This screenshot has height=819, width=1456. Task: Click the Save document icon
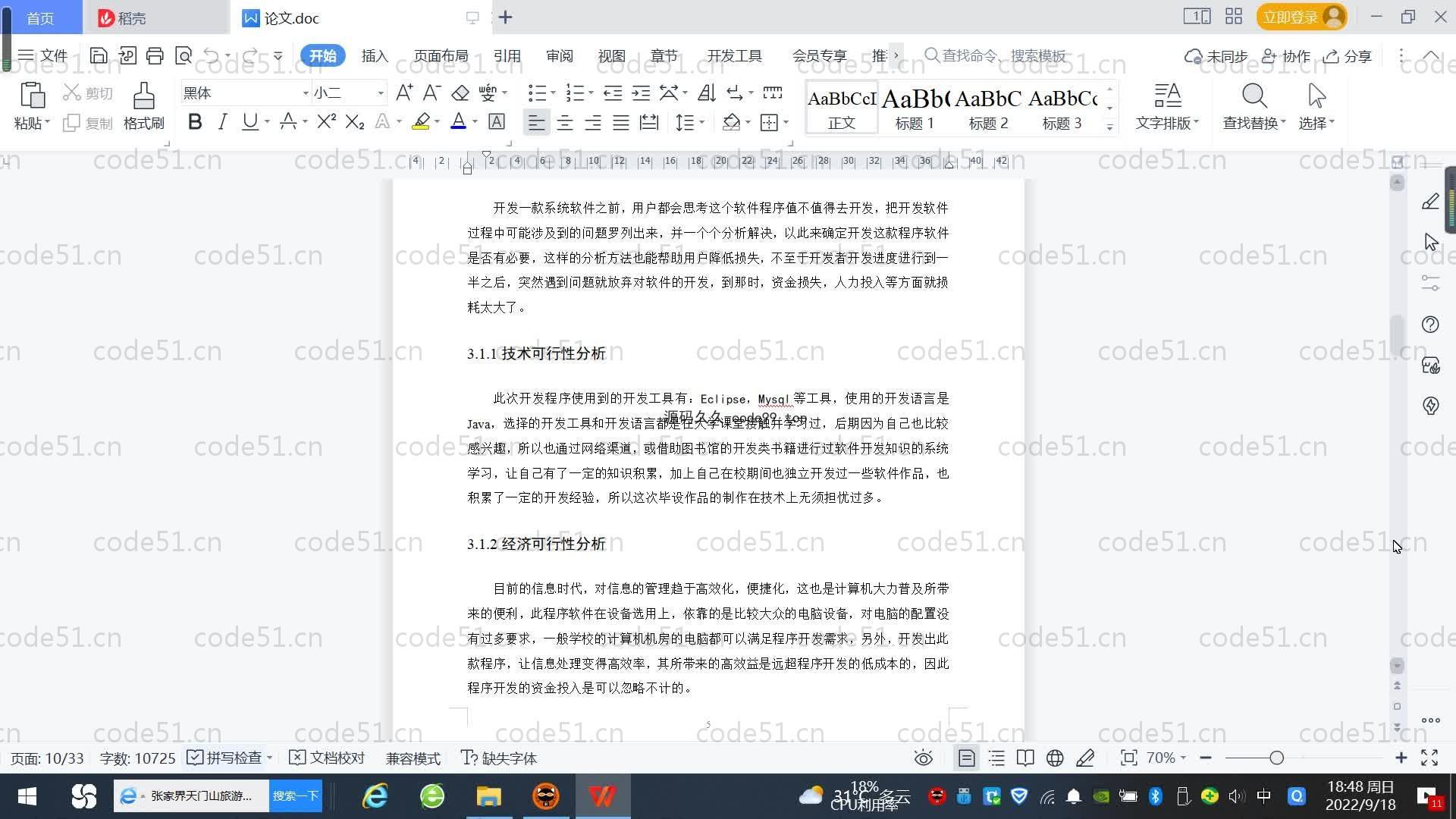coord(98,55)
